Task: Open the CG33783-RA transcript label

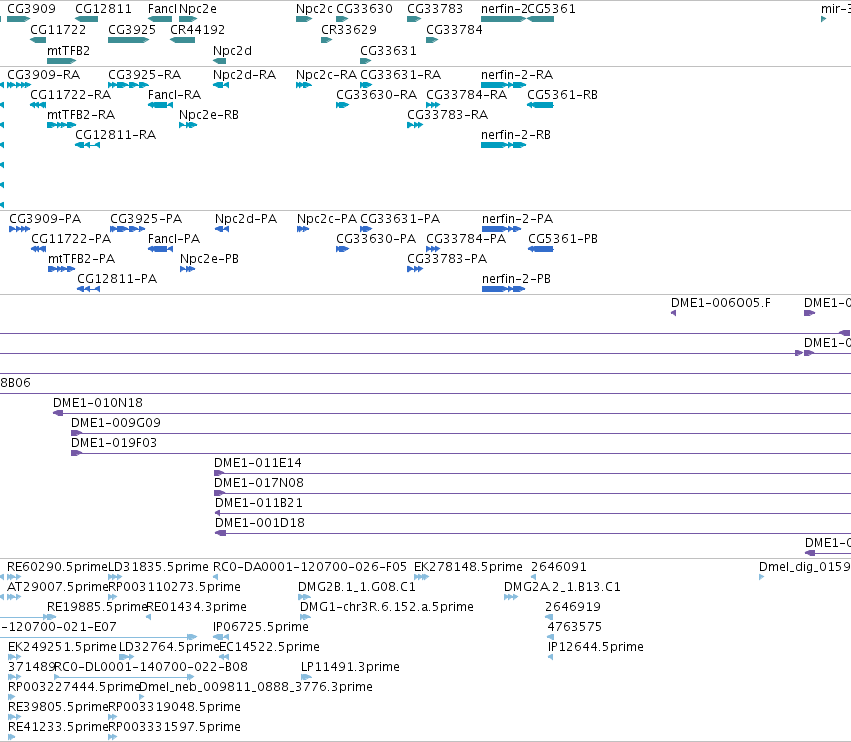Action: (x=447, y=115)
